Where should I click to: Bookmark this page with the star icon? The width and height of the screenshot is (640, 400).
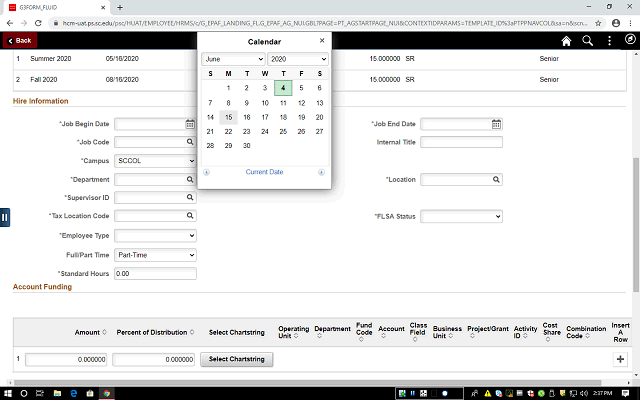tap(598, 23)
